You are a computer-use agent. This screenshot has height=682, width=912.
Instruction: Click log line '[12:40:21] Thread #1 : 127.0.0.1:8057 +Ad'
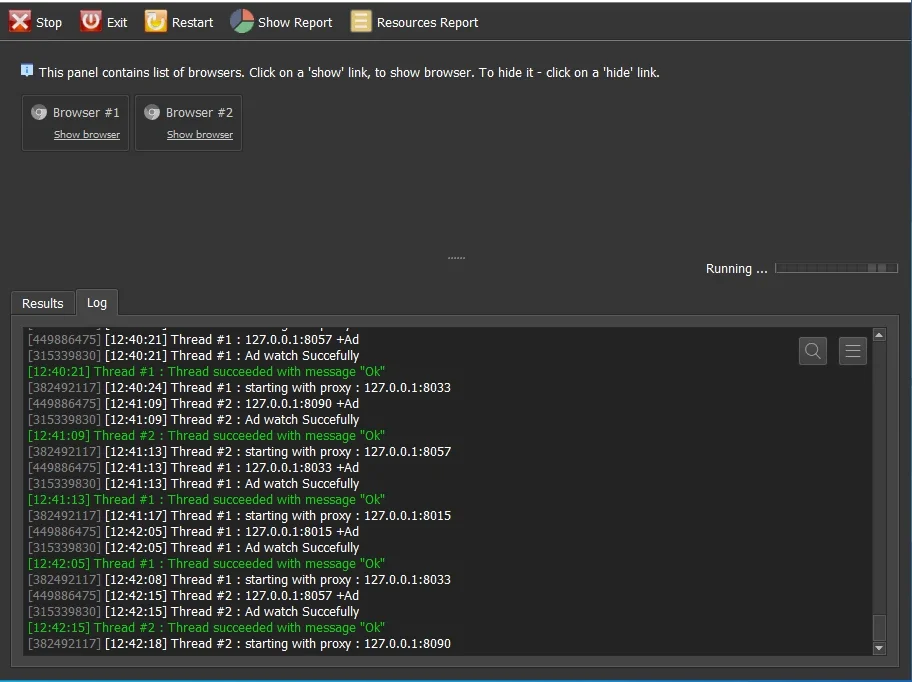point(193,340)
